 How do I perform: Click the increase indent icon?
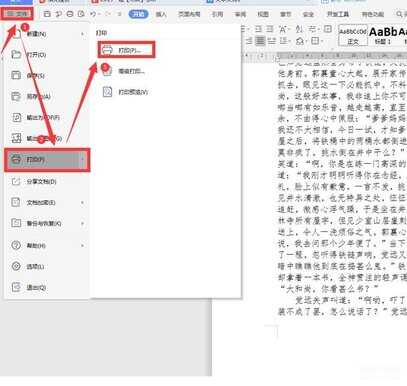(270, 29)
